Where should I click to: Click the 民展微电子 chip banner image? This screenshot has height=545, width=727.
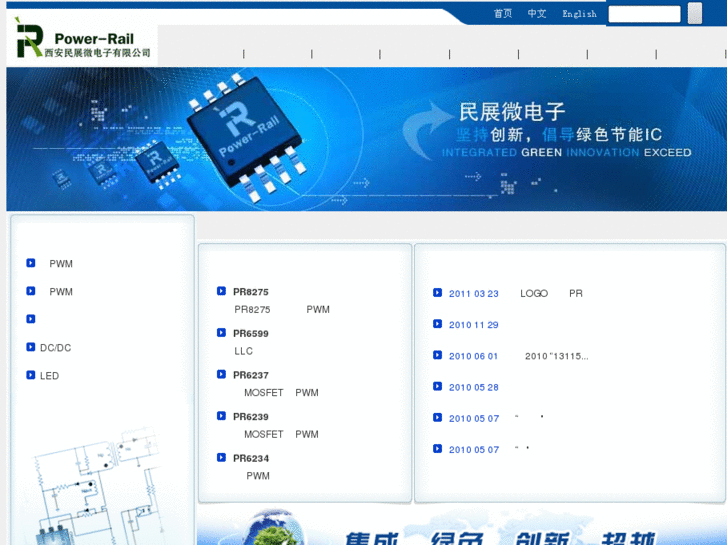click(x=366, y=139)
